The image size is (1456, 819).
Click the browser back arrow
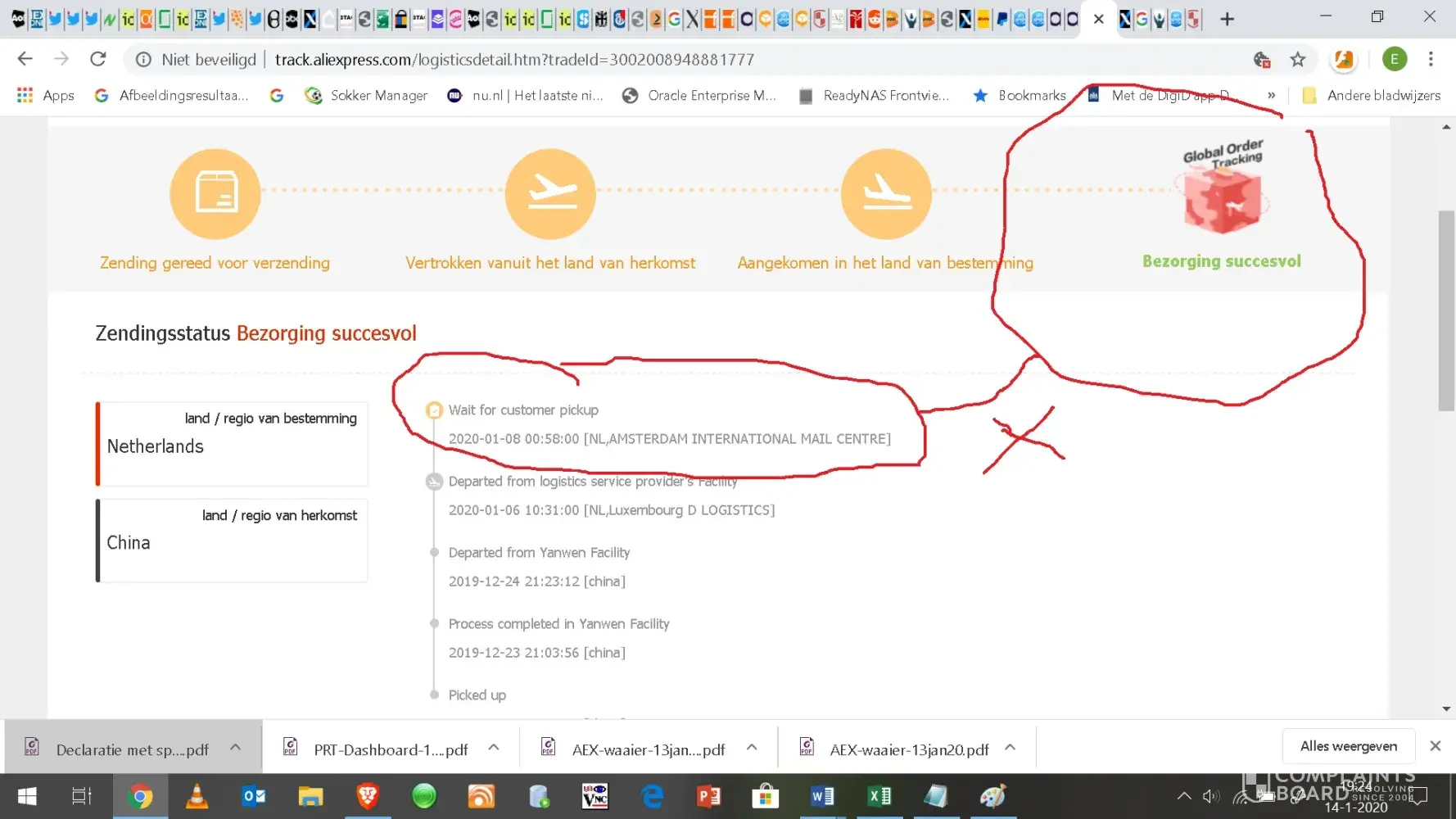25,59
